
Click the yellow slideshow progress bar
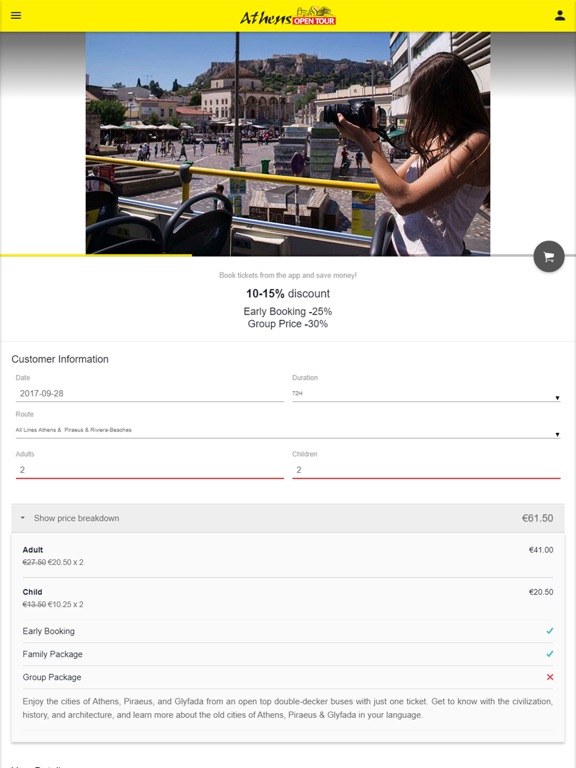[x=96, y=255]
